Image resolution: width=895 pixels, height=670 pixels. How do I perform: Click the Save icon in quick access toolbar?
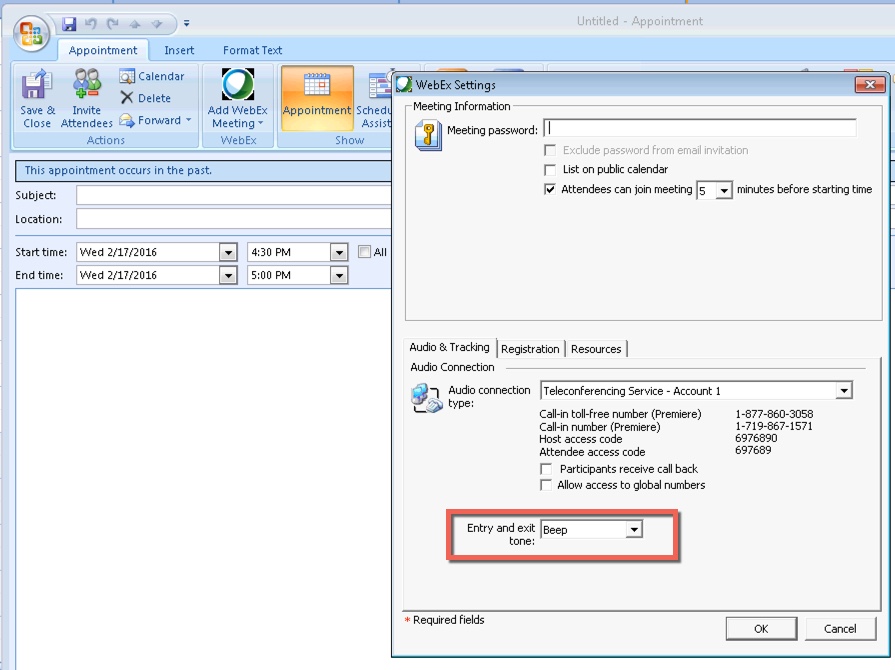click(x=69, y=23)
